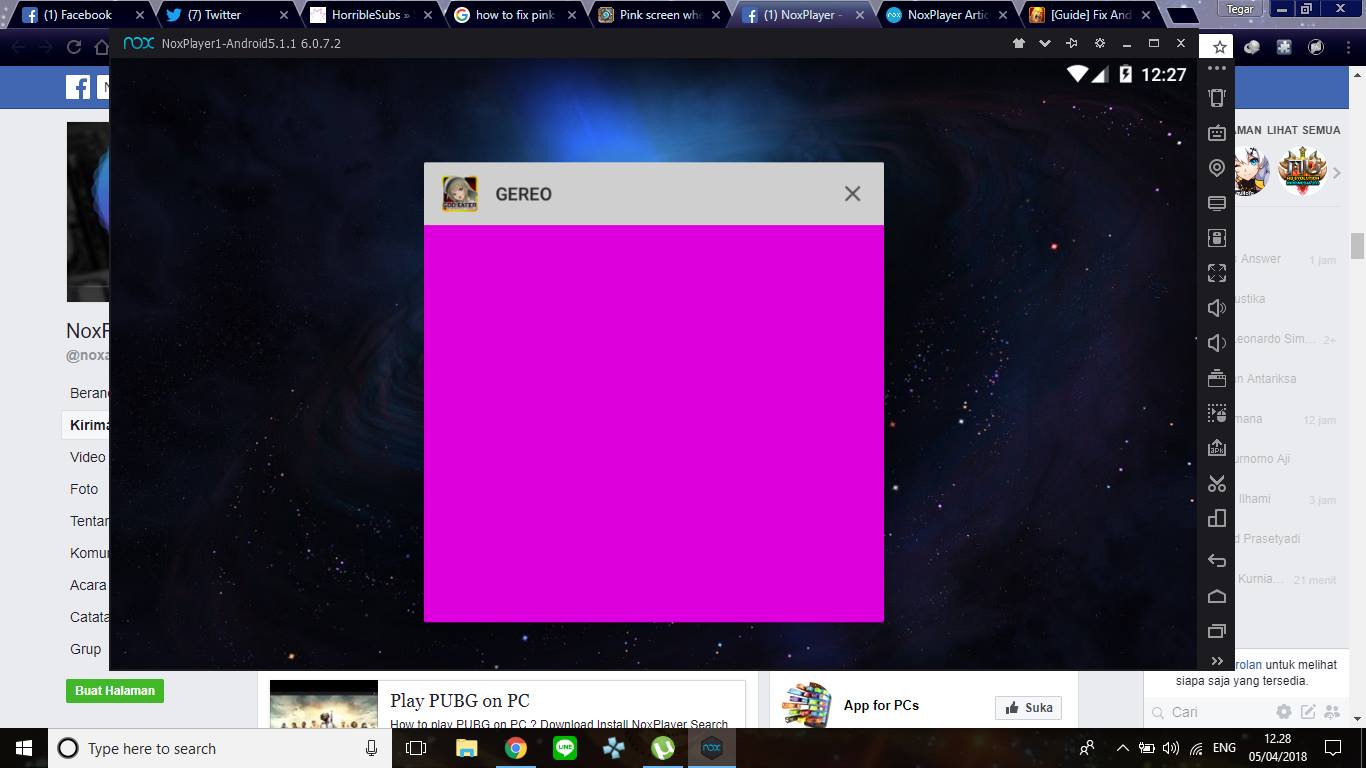Switch to the '[Guide] Fix And' tab
This screenshot has height=768, width=1366.
click(1091, 15)
